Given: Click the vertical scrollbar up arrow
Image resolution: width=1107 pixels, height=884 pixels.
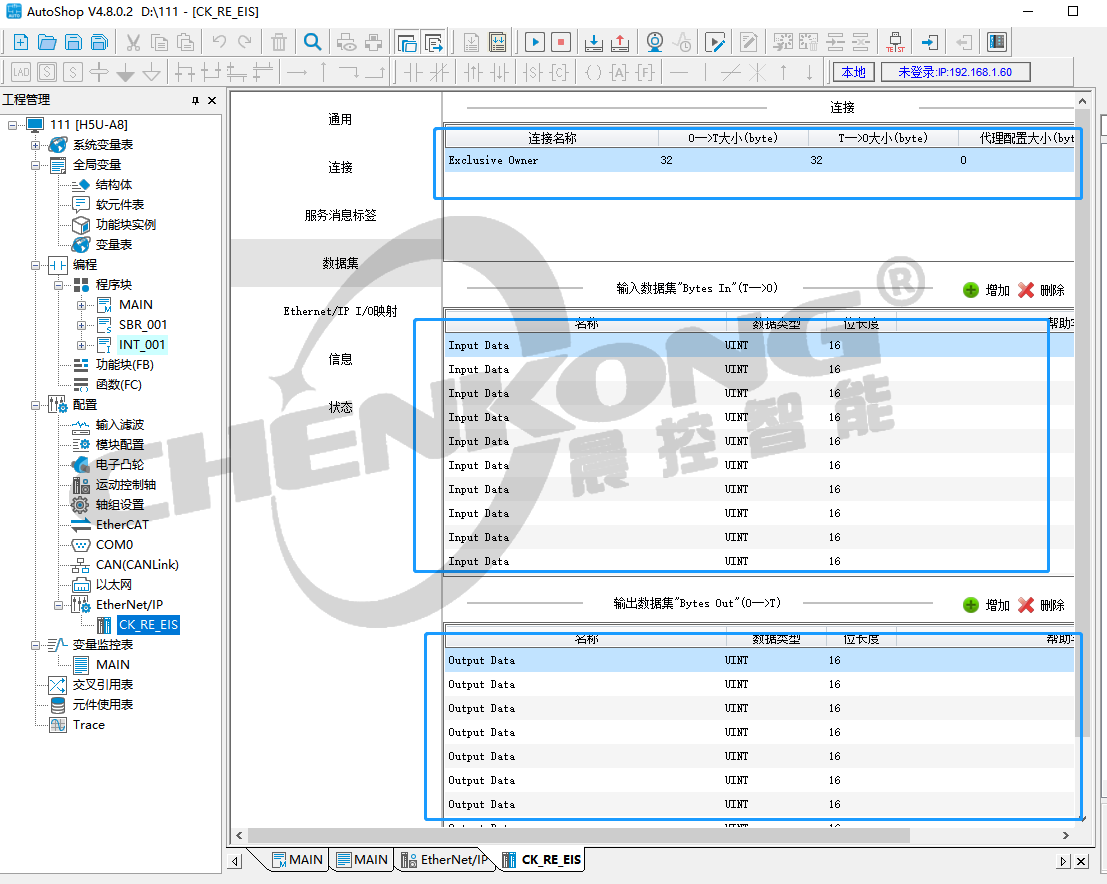Looking at the screenshot, I should coord(1082,102).
